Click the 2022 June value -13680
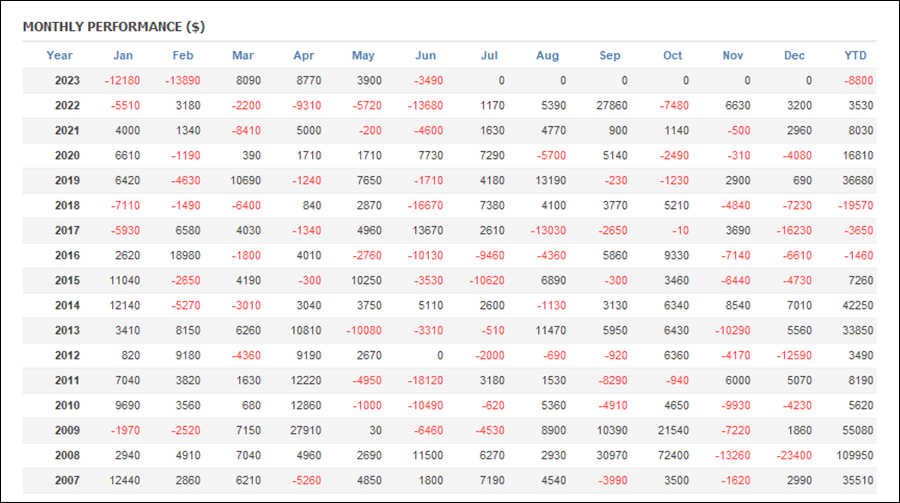Screen dimensions: 900x503 (425, 106)
